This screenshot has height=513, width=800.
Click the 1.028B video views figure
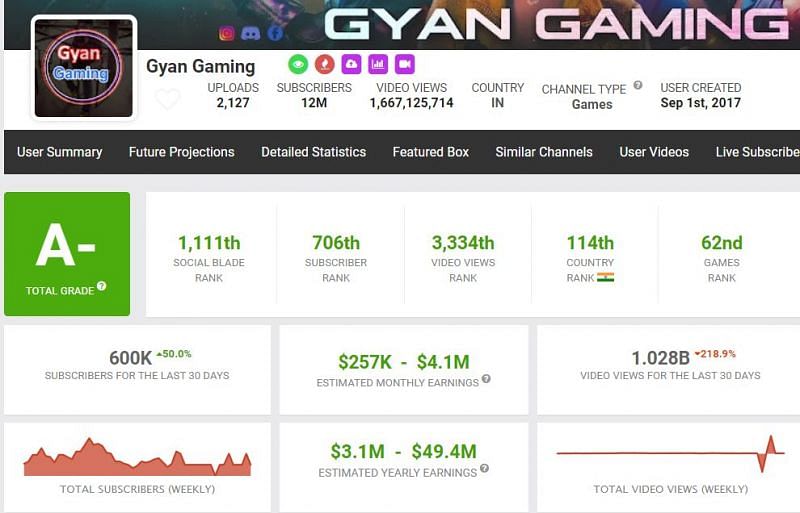click(660, 358)
